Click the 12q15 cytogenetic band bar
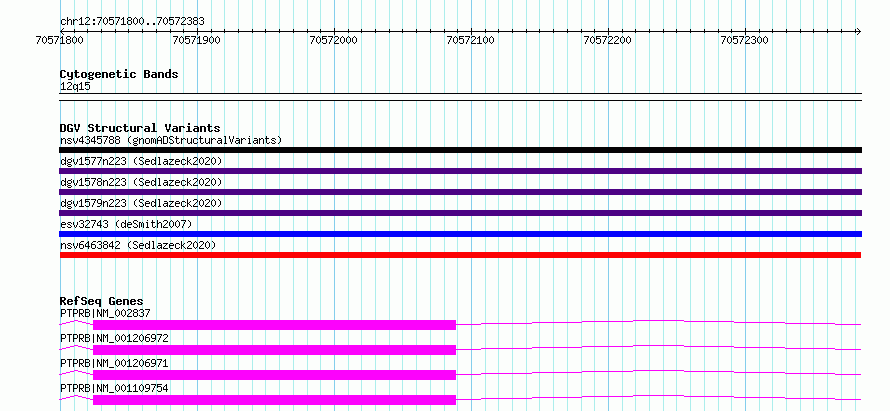The image size is (890, 411). 460,97
